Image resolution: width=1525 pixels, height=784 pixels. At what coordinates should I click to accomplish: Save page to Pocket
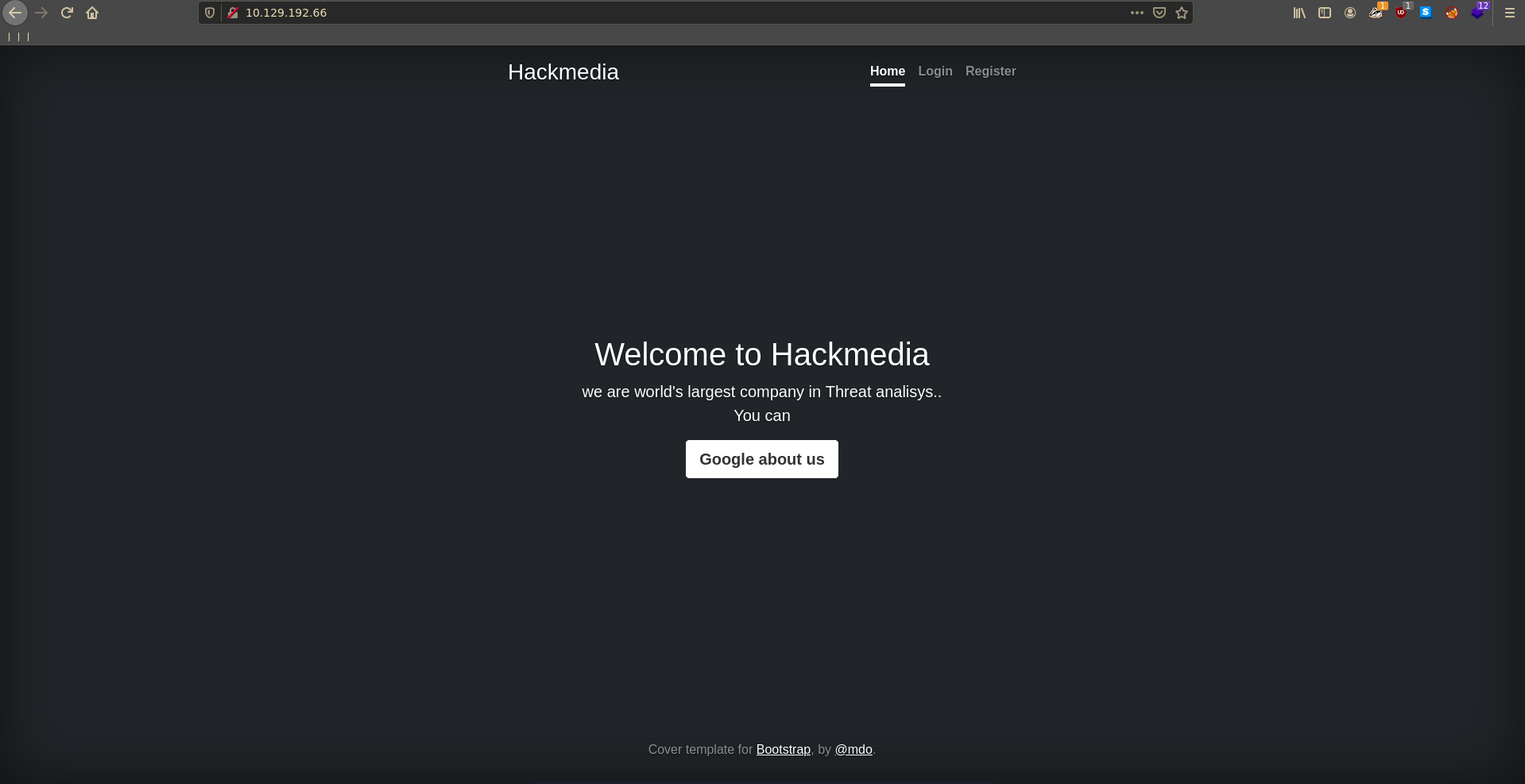(x=1159, y=13)
